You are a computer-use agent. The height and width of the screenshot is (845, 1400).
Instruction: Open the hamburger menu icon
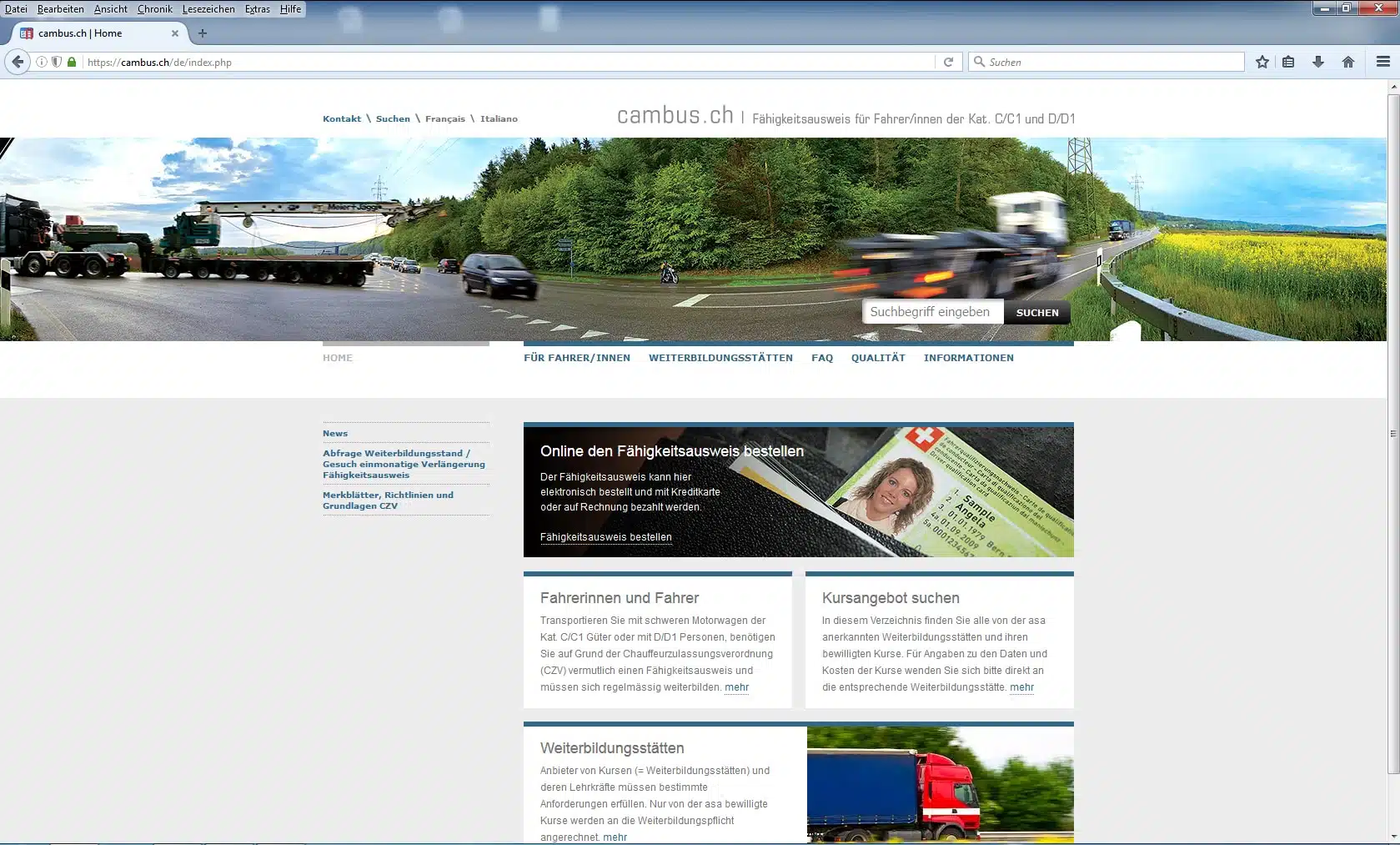point(1382,62)
